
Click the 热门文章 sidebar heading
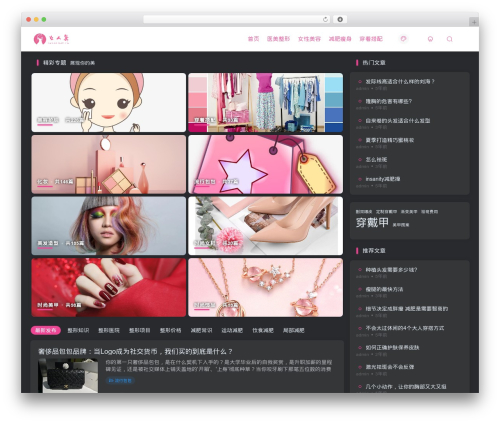point(374,63)
